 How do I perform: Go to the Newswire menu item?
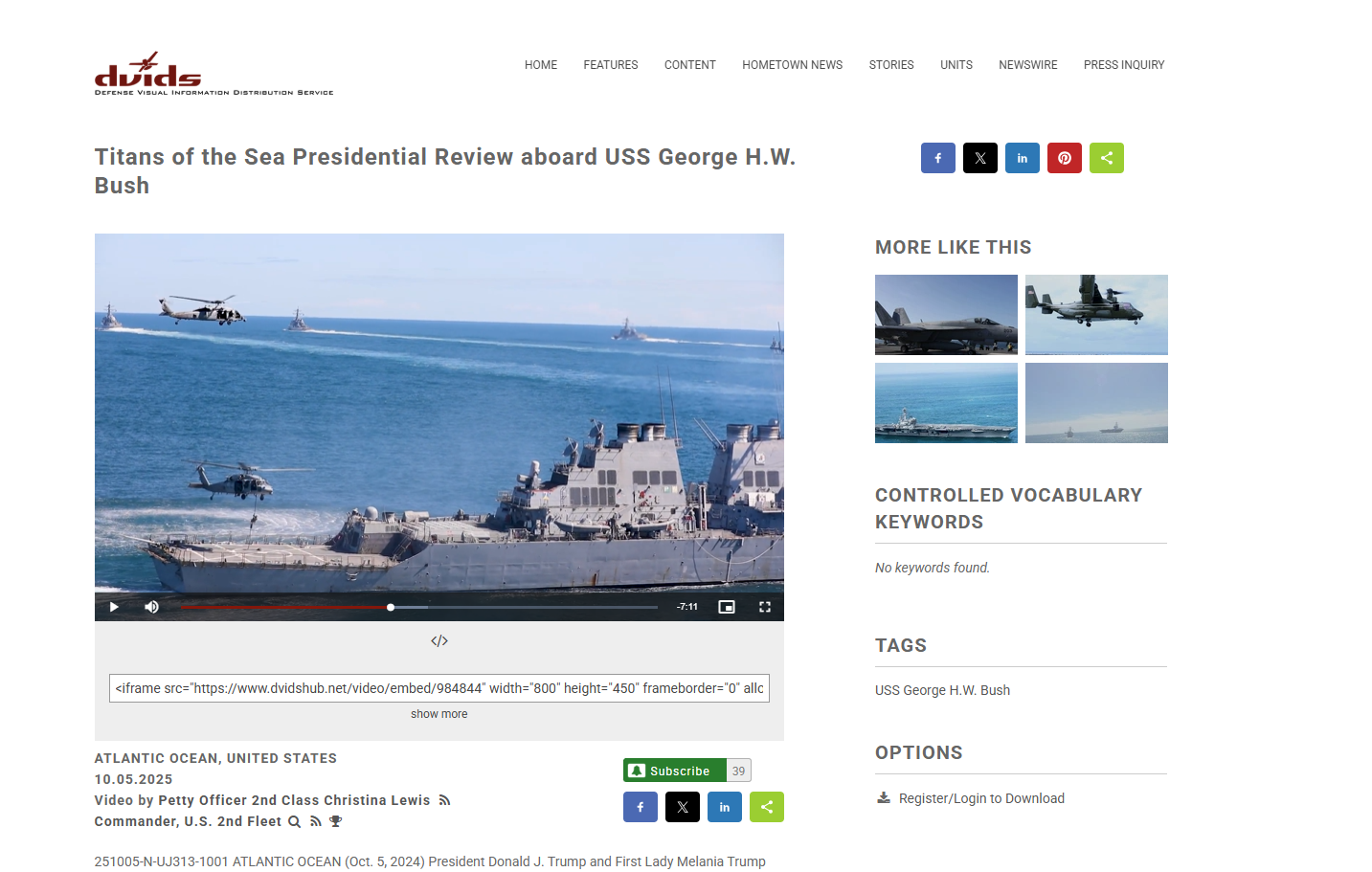click(x=1027, y=65)
